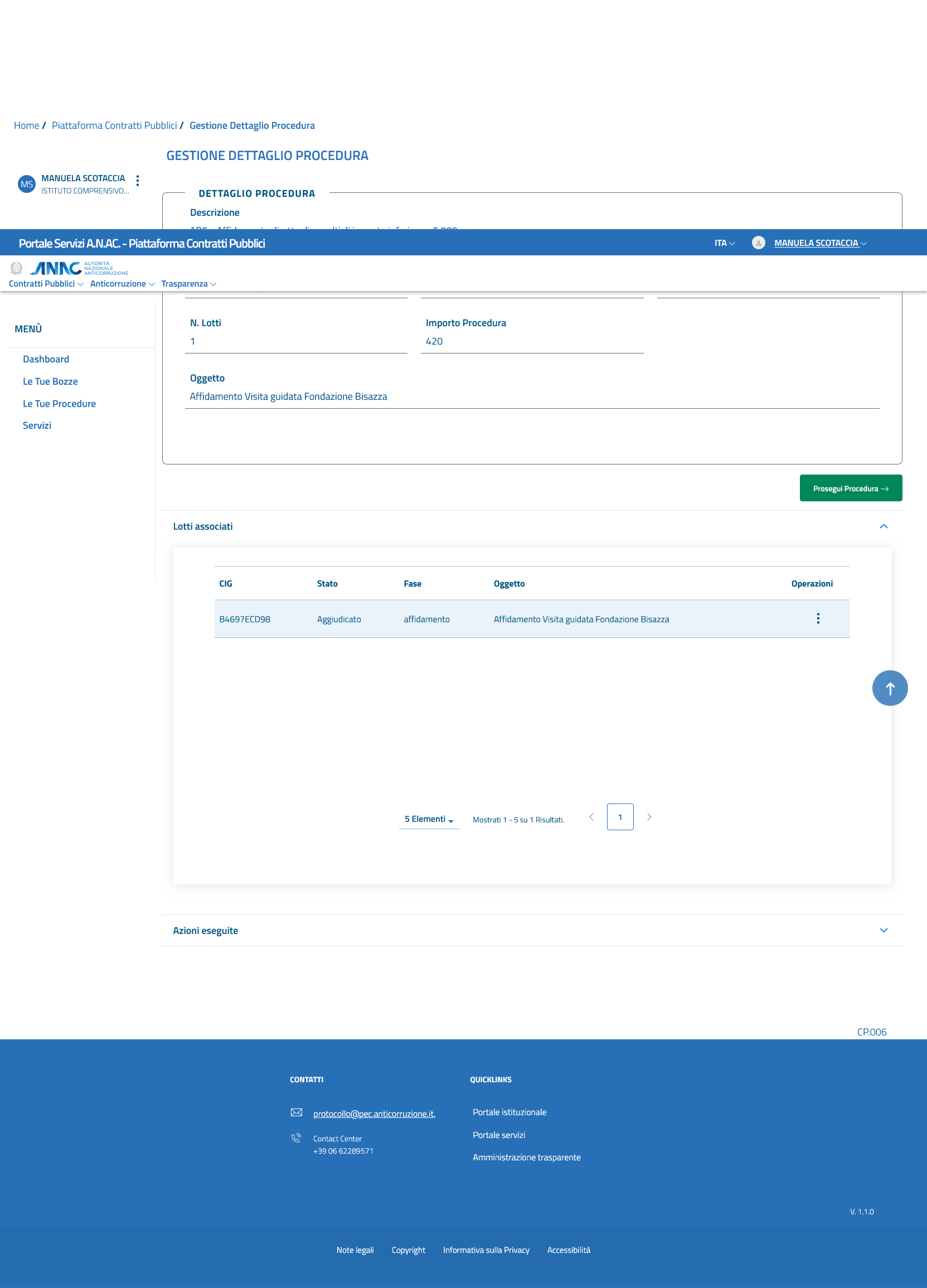Image resolution: width=927 pixels, height=1288 pixels.
Task: Open operations menu for lot B4697ECD98
Action: click(x=817, y=618)
